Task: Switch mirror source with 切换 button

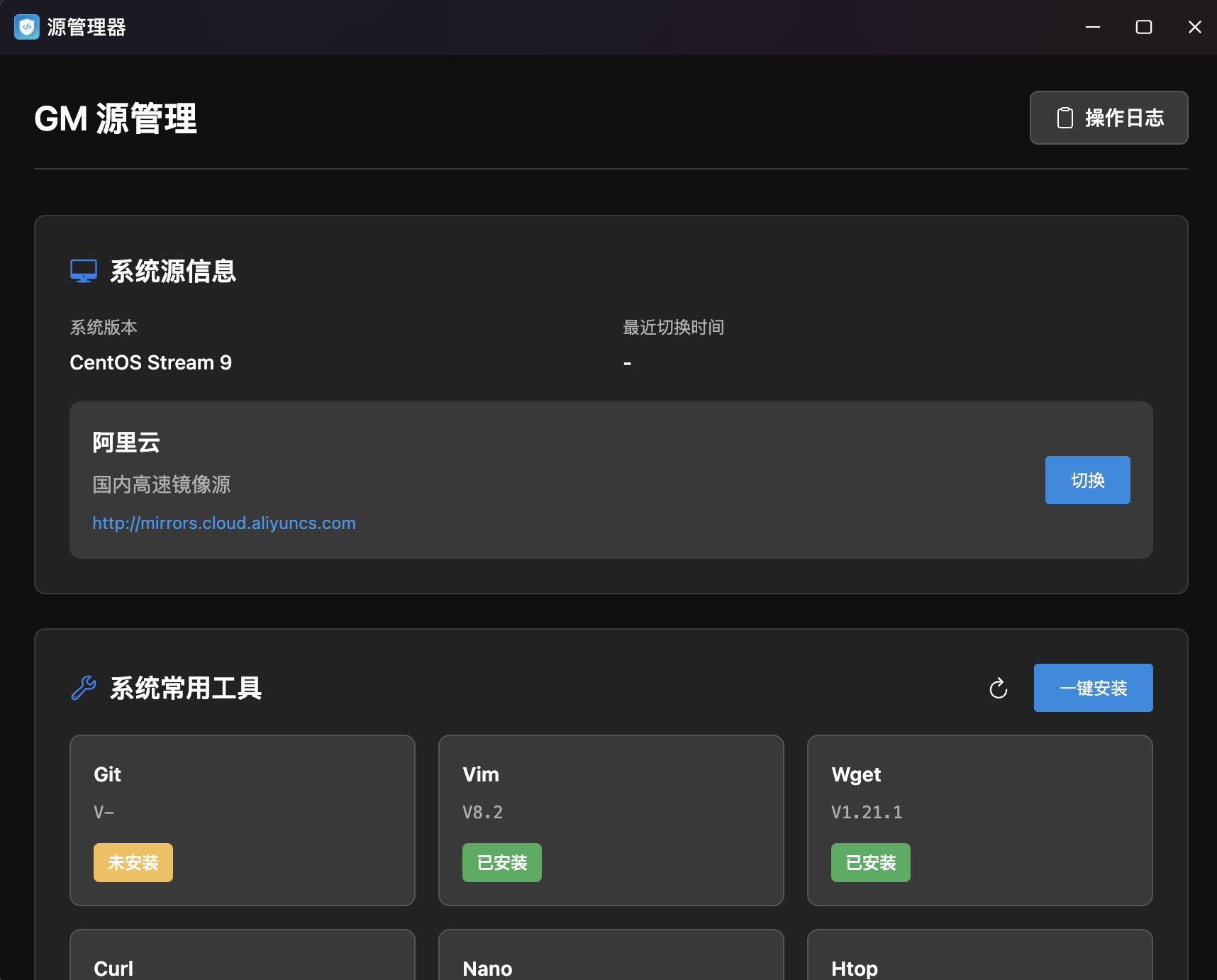Action: coord(1087,480)
